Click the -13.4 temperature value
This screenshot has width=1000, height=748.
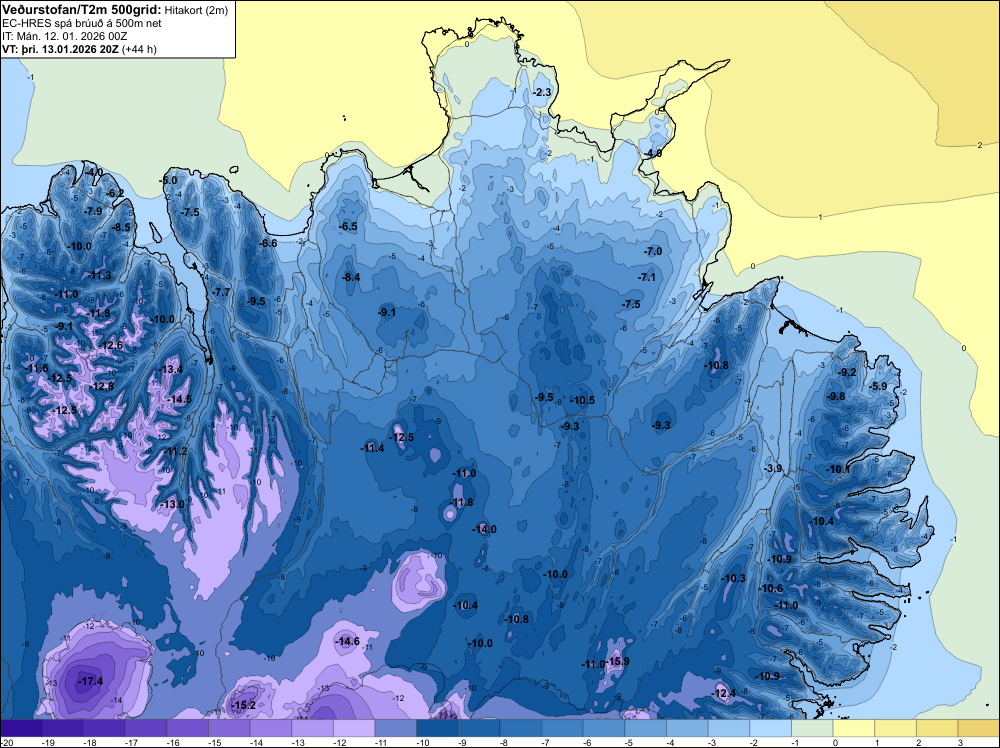pos(170,369)
